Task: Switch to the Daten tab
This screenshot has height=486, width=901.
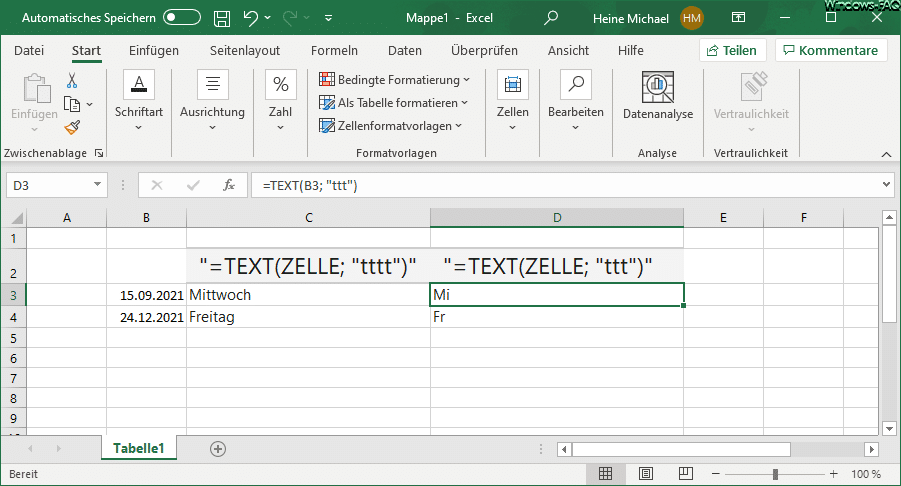Action: coord(405,51)
